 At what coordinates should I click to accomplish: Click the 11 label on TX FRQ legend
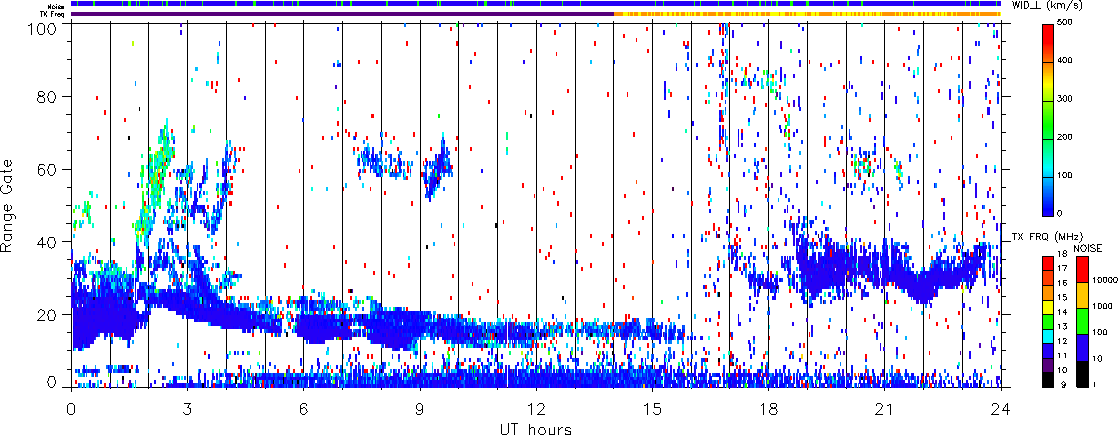coord(1063,357)
